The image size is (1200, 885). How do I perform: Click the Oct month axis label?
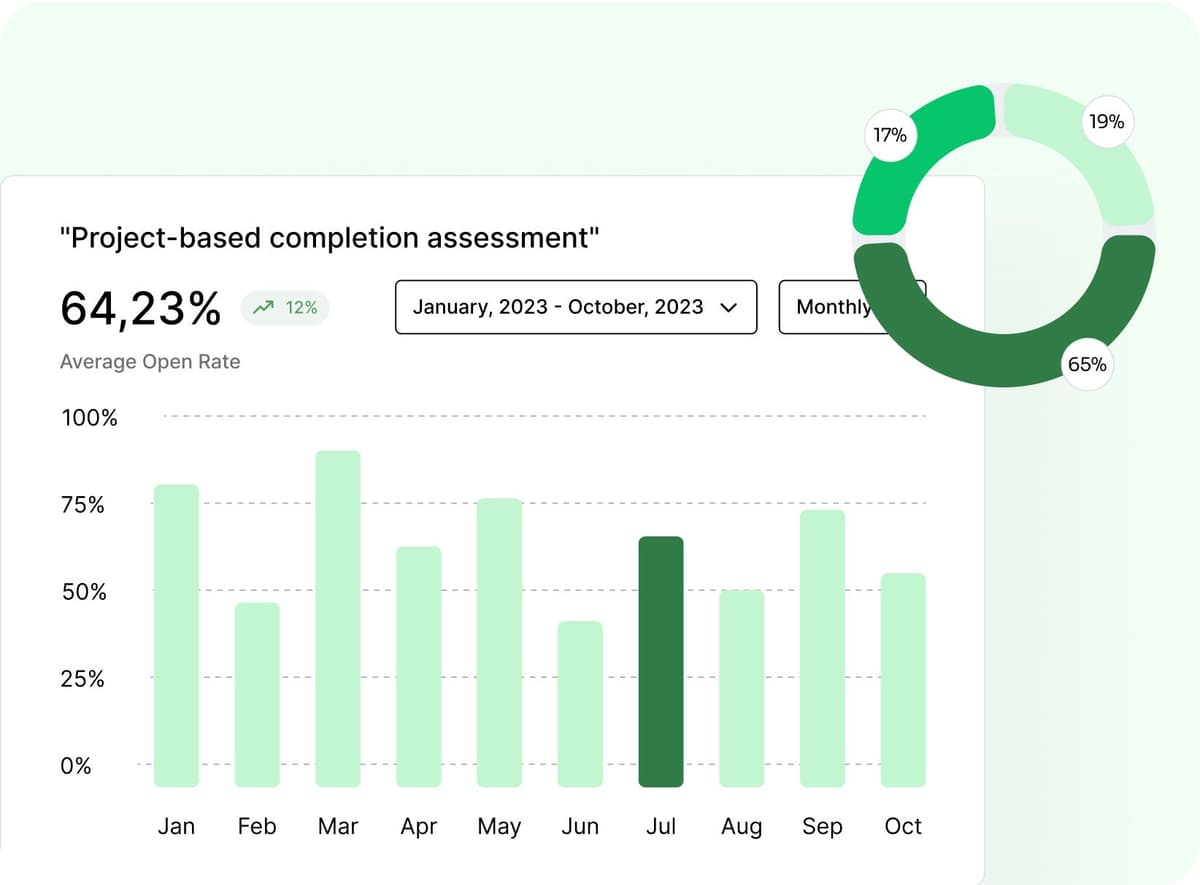(x=903, y=826)
